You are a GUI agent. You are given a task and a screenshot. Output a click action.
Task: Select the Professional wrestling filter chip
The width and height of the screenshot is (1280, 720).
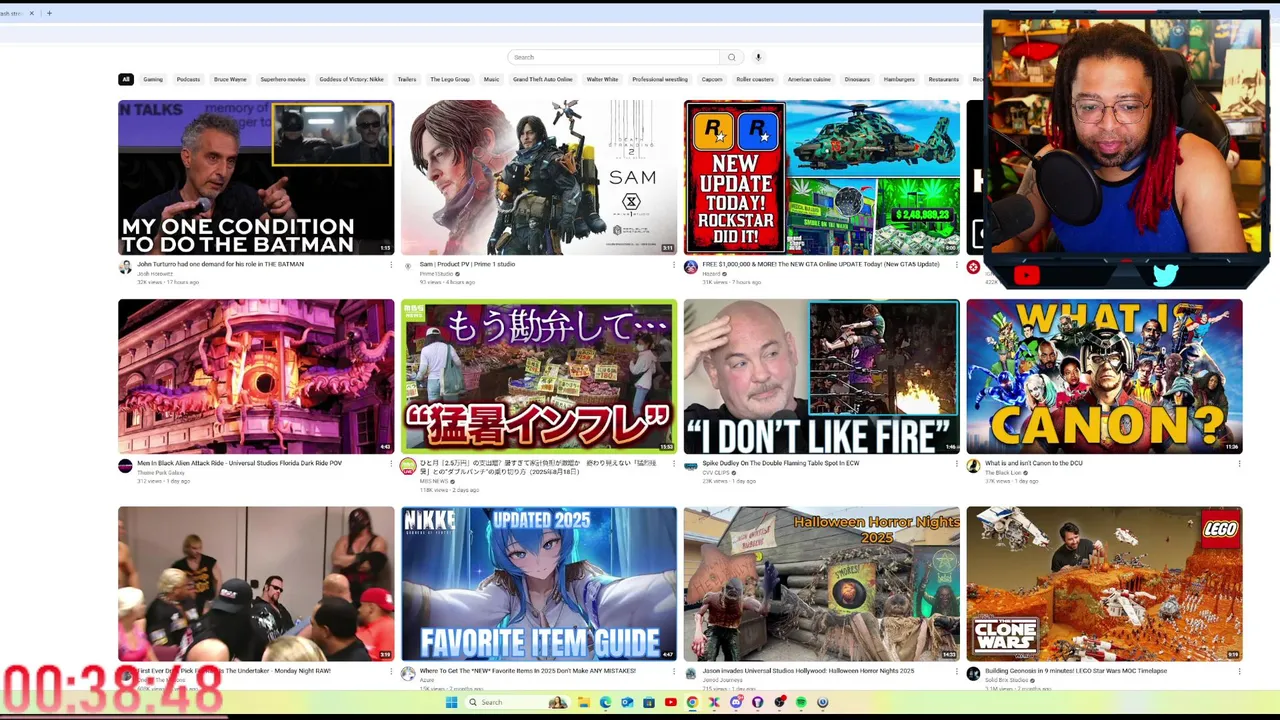click(660, 79)
